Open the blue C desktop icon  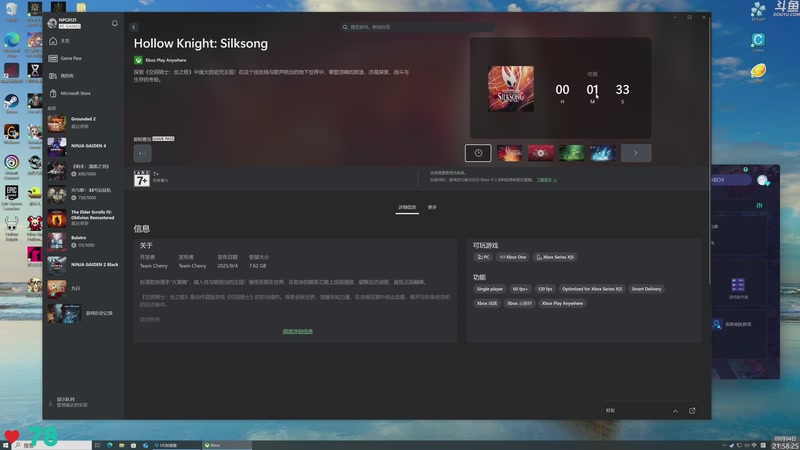[758, 42]
